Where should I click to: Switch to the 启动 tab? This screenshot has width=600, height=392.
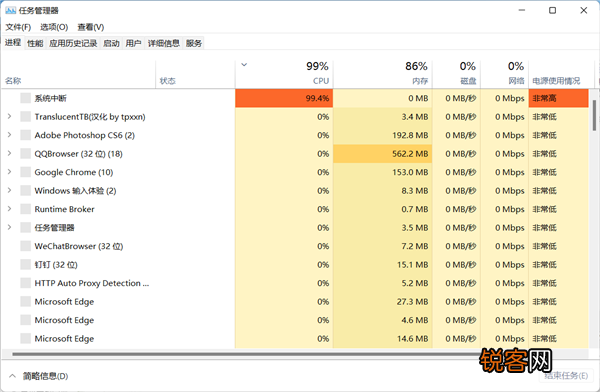point(111,43)
